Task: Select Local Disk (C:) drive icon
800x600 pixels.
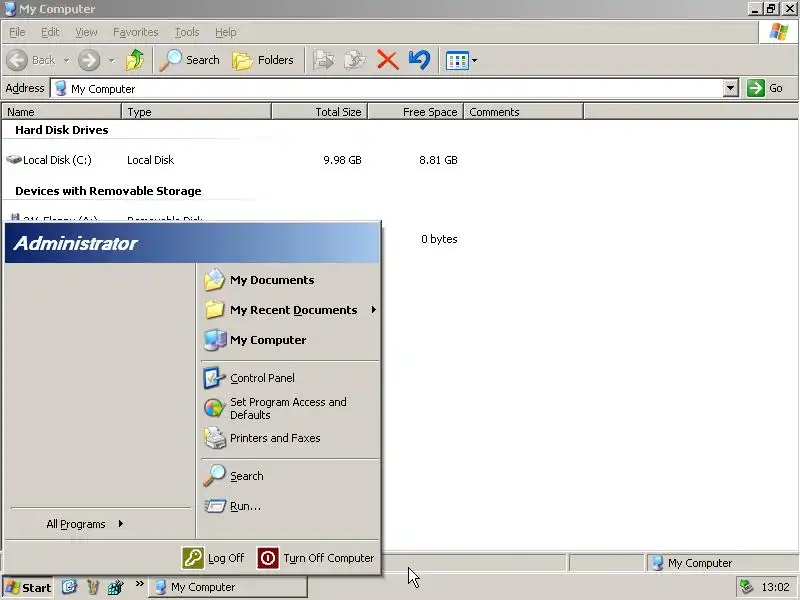Action: pyautogui.click(x=14, y=160)
